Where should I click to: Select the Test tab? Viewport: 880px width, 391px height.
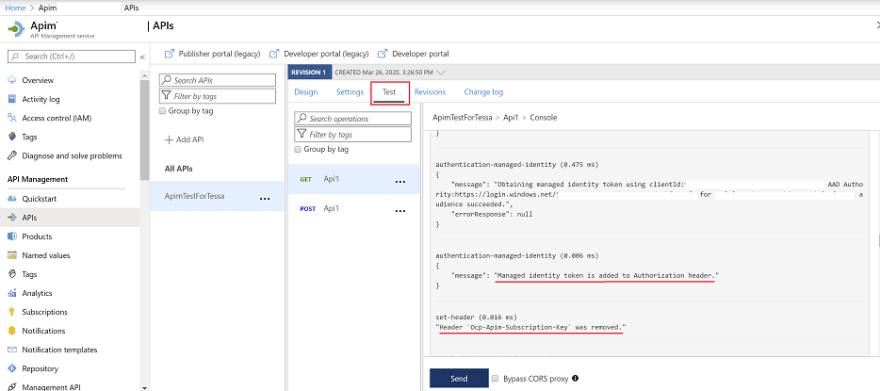point(389,92)
